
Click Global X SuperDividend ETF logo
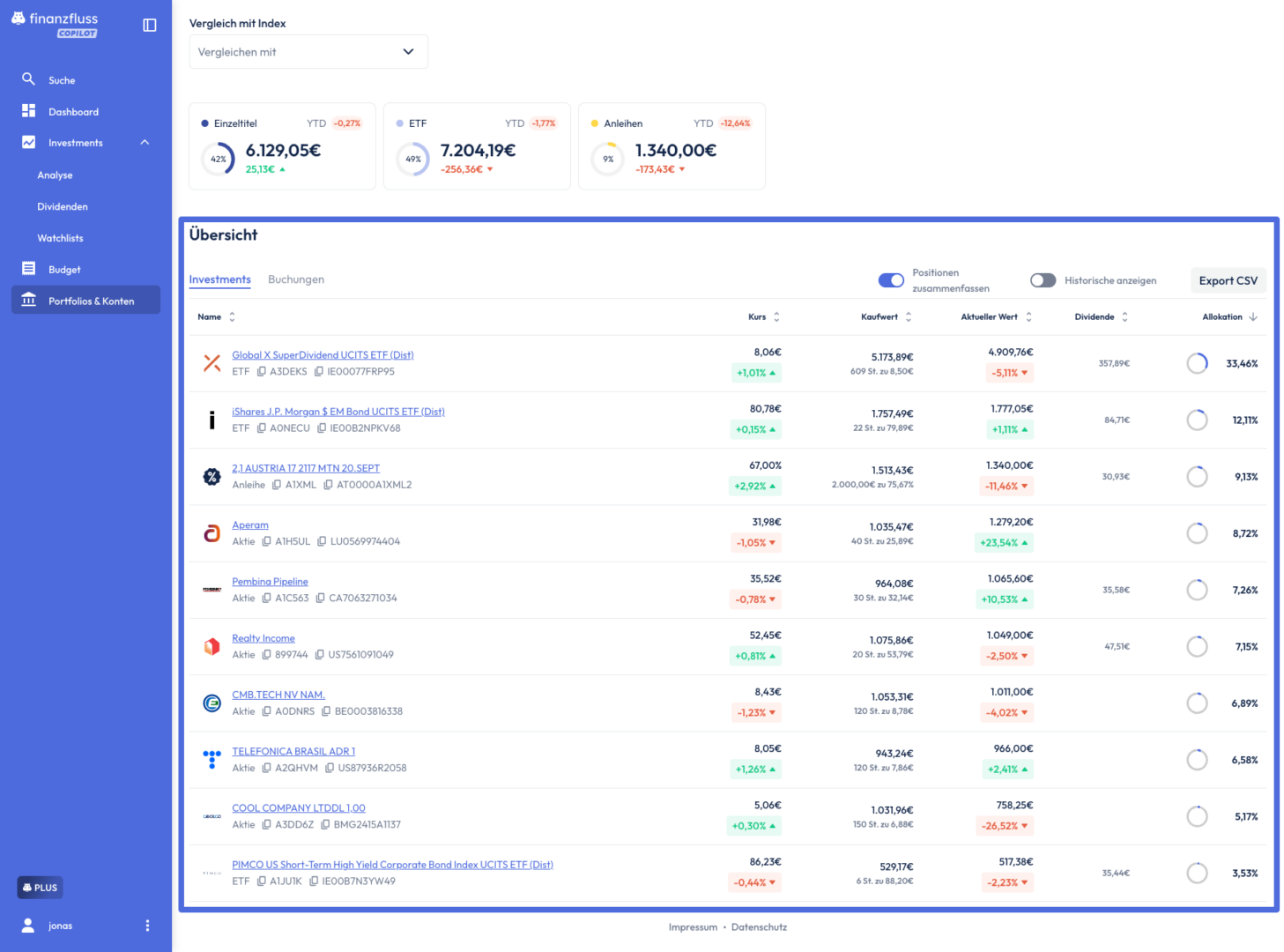coord(212,363)
